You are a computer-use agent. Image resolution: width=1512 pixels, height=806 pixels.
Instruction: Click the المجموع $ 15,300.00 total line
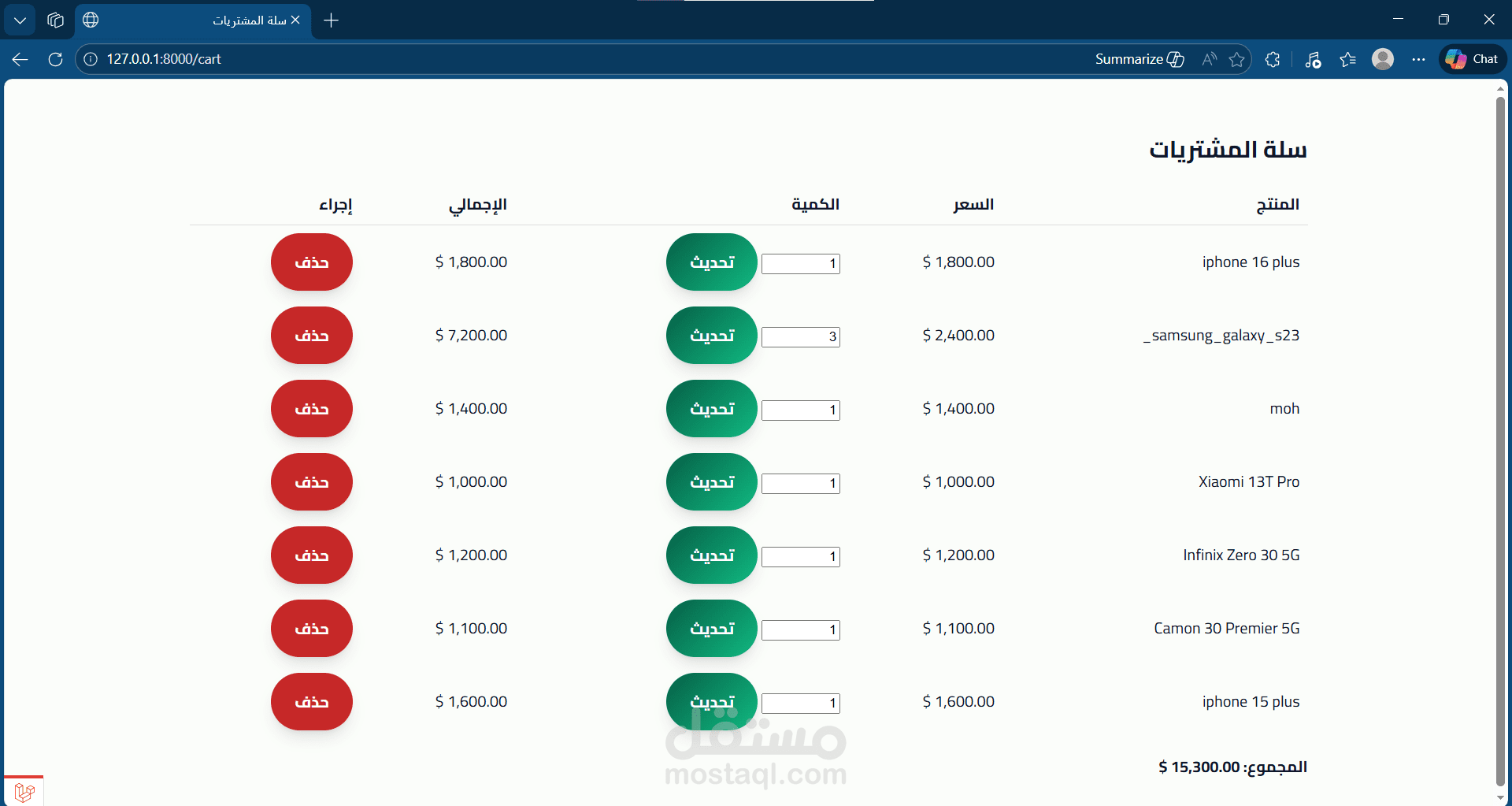pyautogui.click(x=1232, y=767)
